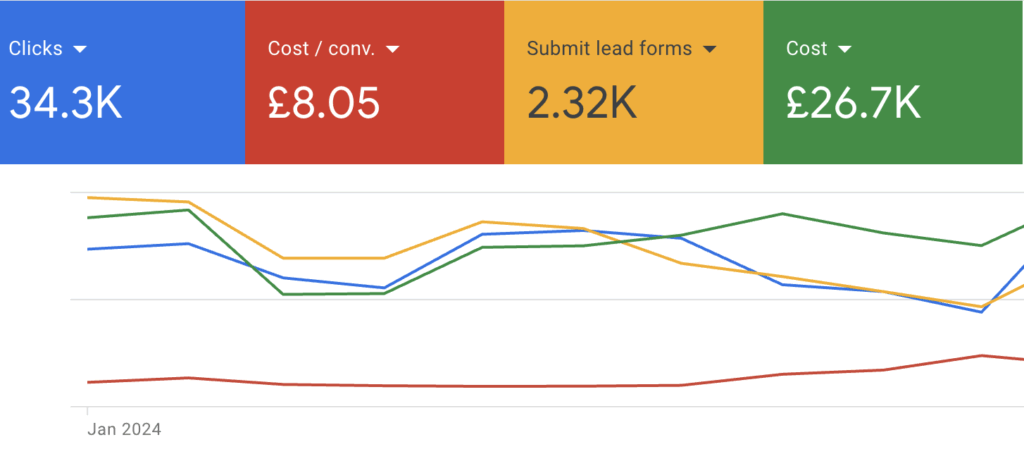Expand the Submit lead forms dropdown arrow
Screen dimensions: 1024x454
(709, 50)
